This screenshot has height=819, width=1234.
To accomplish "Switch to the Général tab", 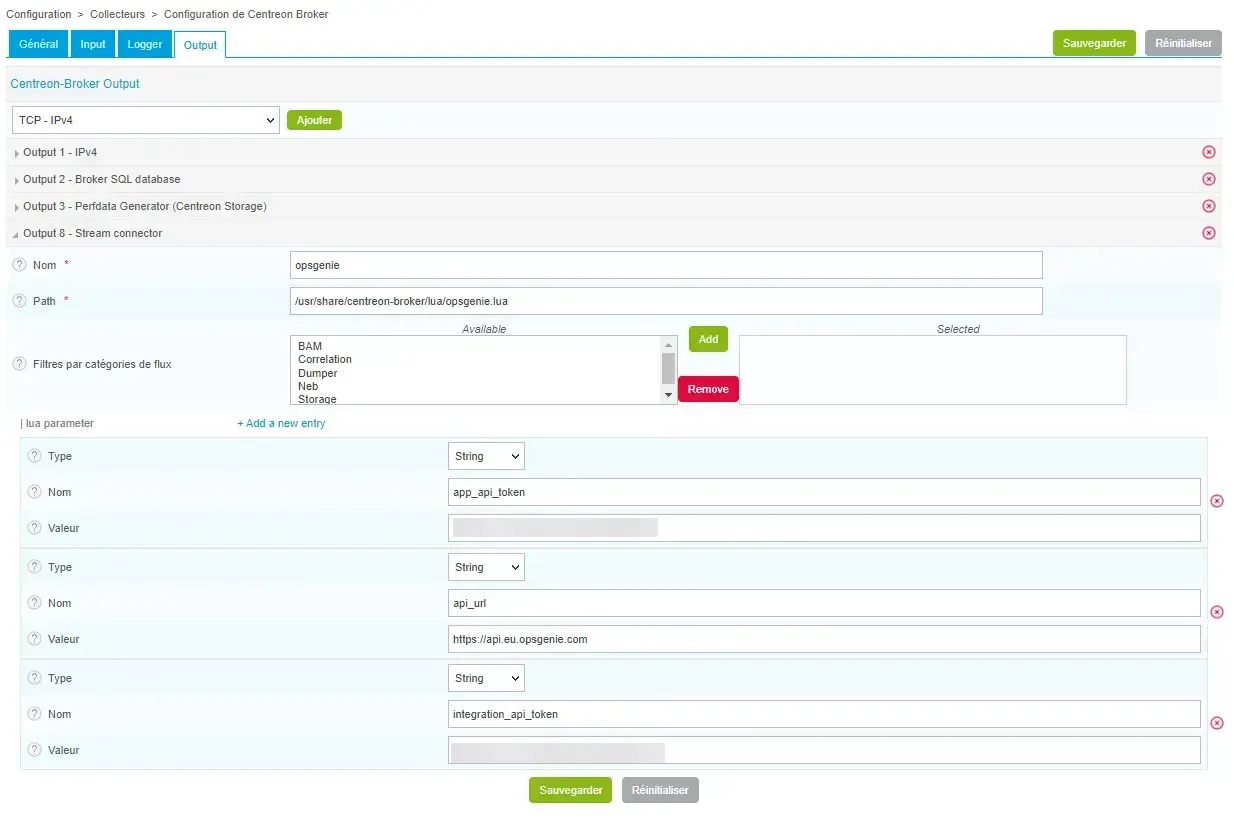I will coord(39,44).
